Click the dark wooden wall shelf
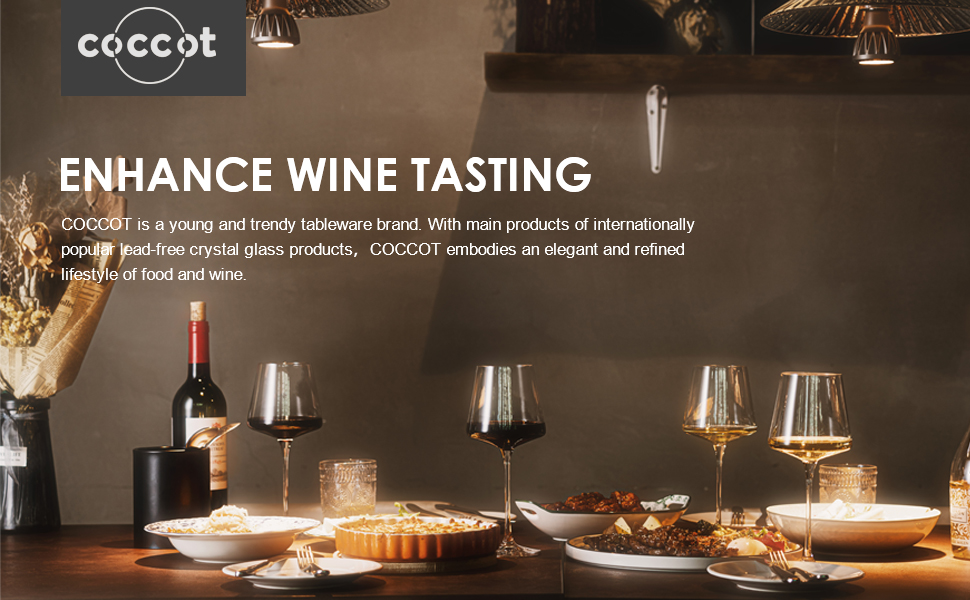Screen dimensions: 970x600 pos(727,73)
